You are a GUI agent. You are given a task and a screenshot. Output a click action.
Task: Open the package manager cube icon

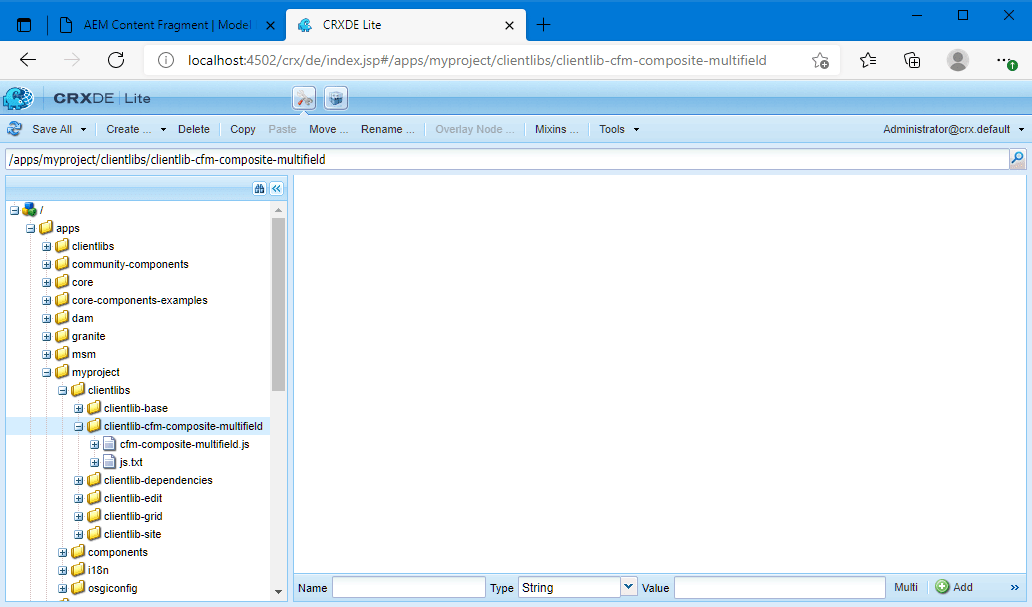(x=336, y=99)
